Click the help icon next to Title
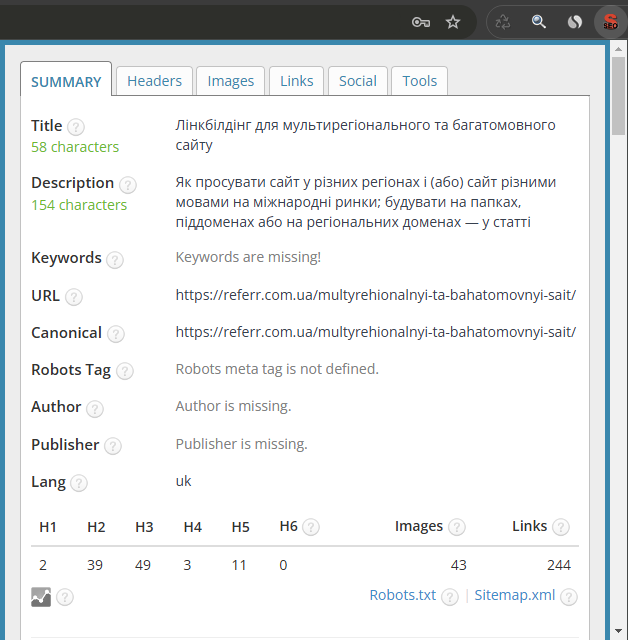 76,127
